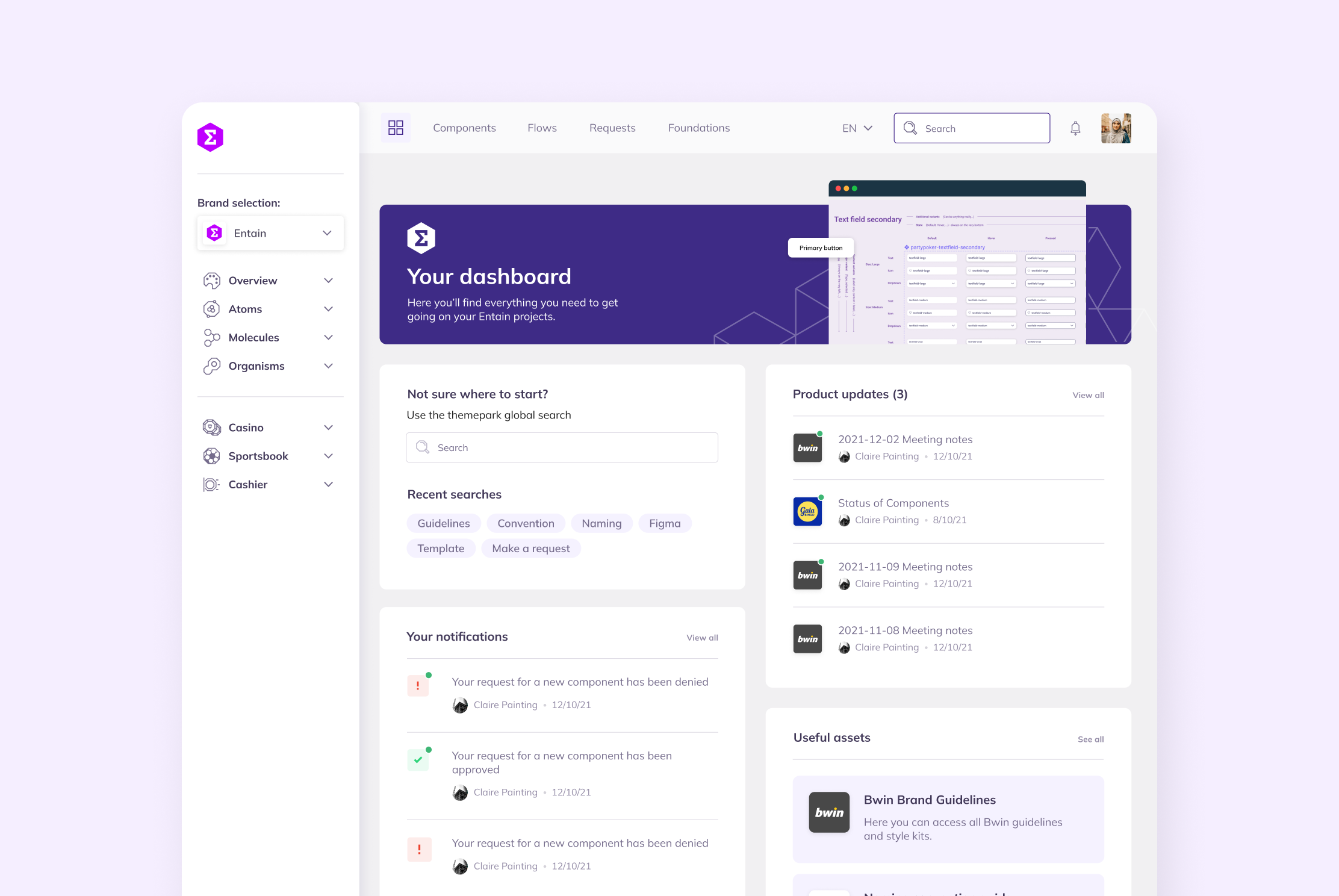
Task: Click the themepark global search field
Action: (562, 447)
